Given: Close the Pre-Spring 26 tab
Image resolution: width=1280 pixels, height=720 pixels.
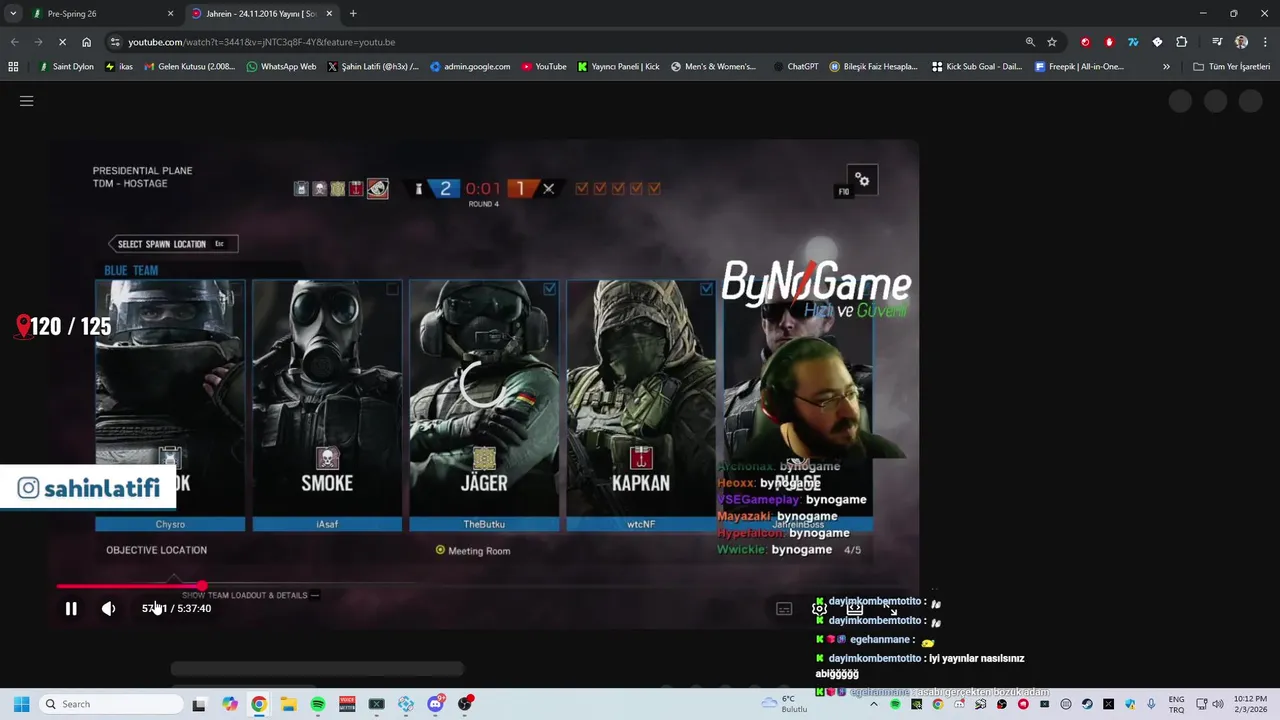Looking at the screenshot, I should [170, 14].
